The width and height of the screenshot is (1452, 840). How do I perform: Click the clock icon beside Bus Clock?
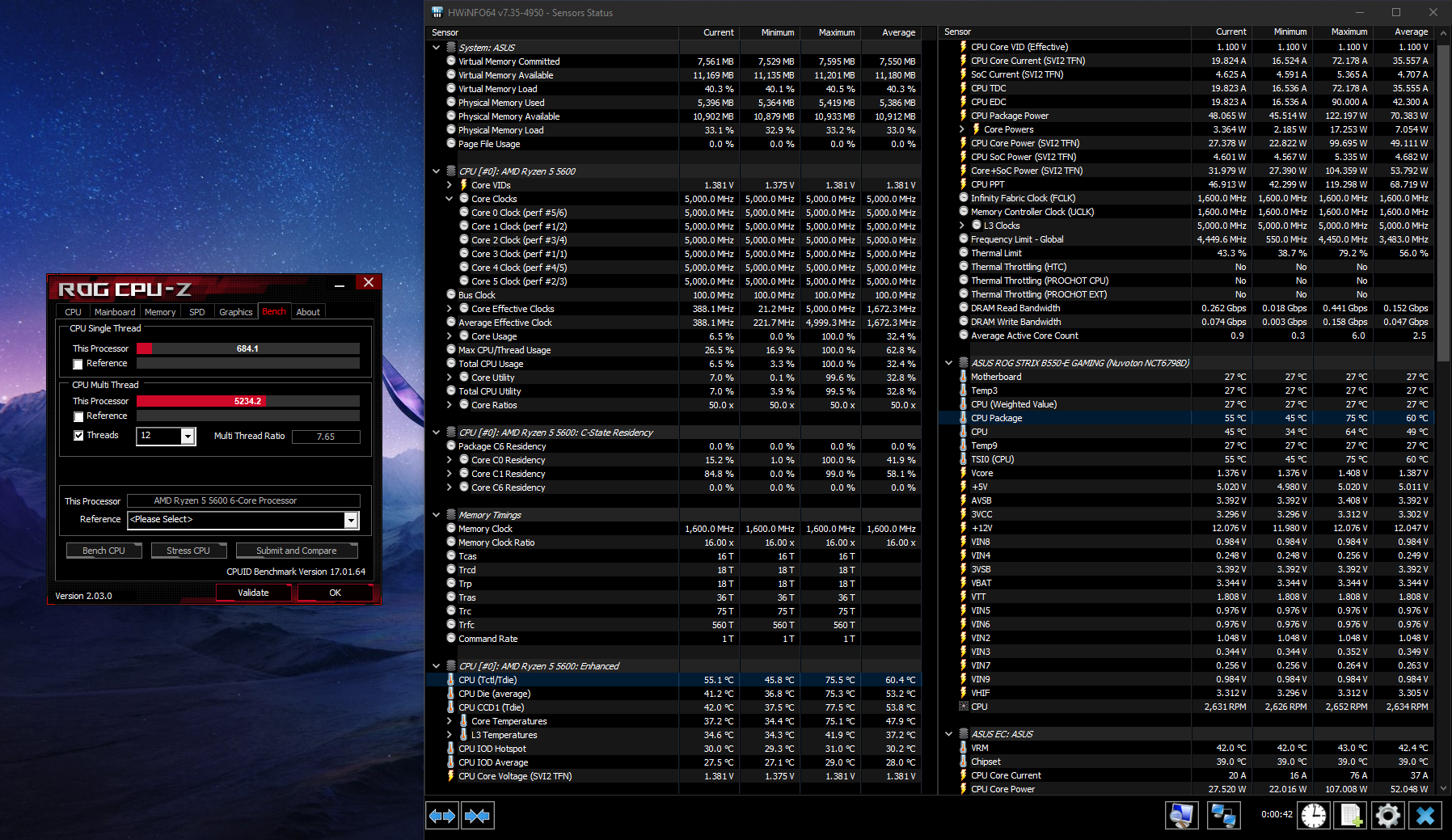point(451,295)
